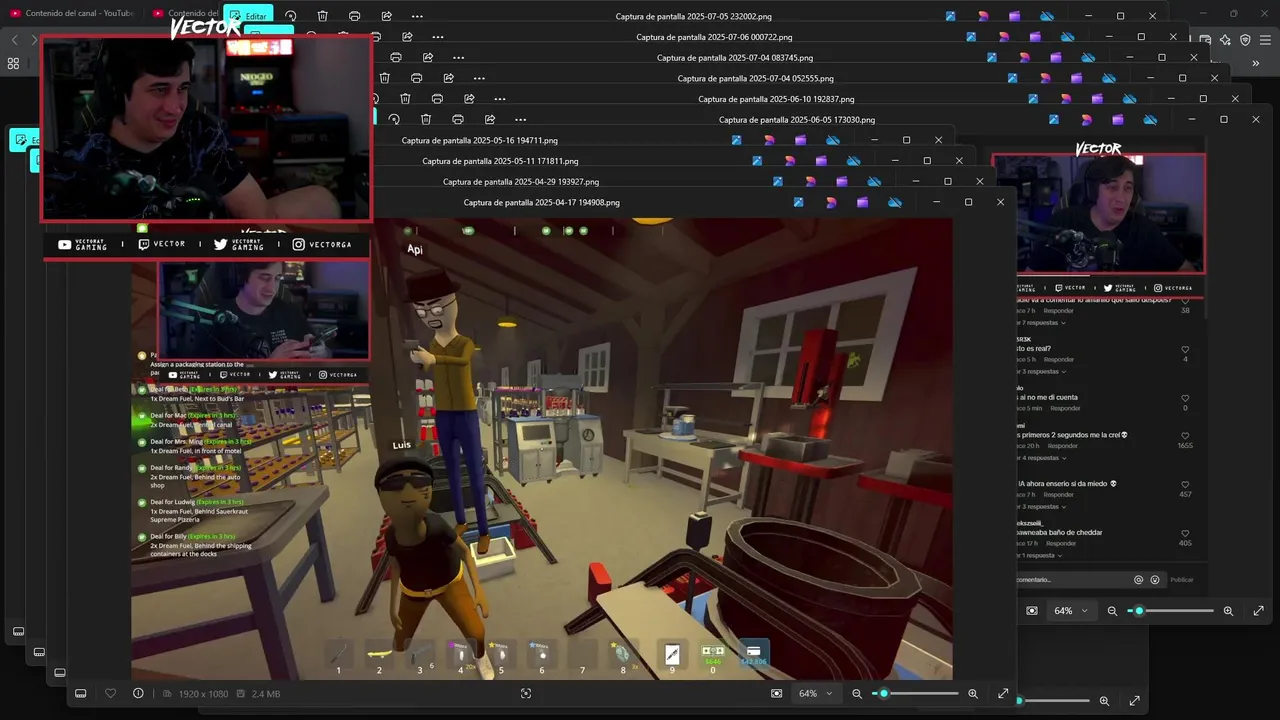Click Editar button in 2025-07-05 232002 window
This screenshot has height=720, width=1280.
(247, 16)
